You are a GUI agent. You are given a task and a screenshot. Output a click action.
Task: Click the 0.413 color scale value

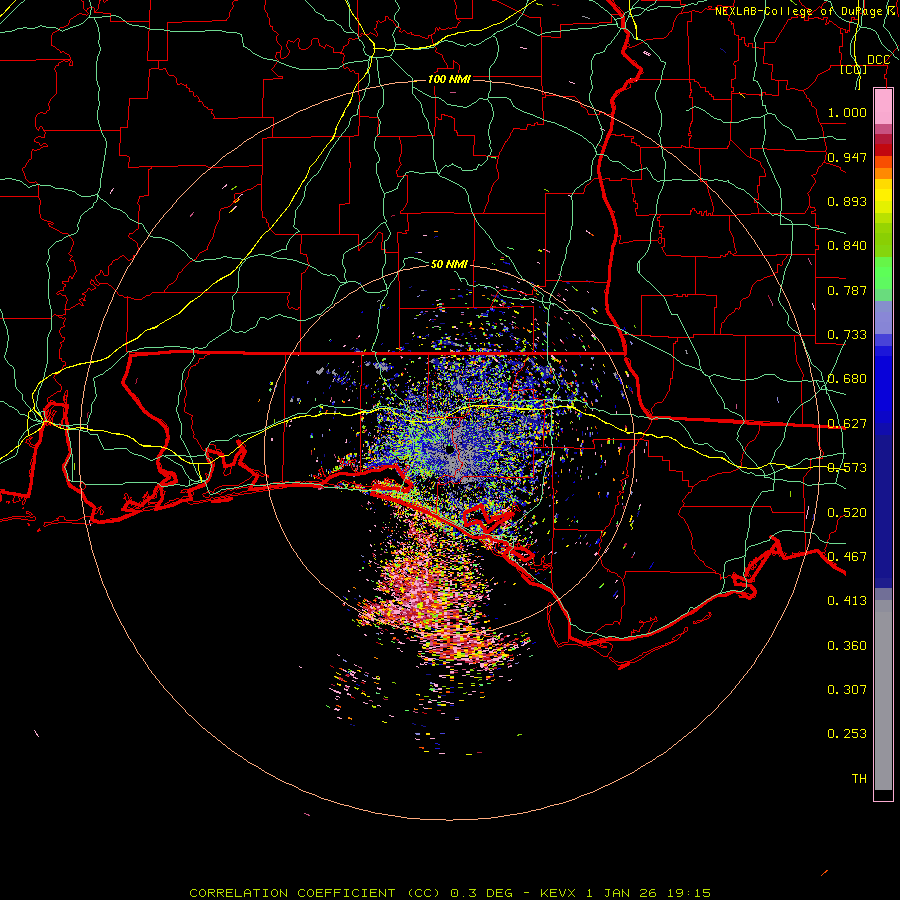(x=847, y=601)
